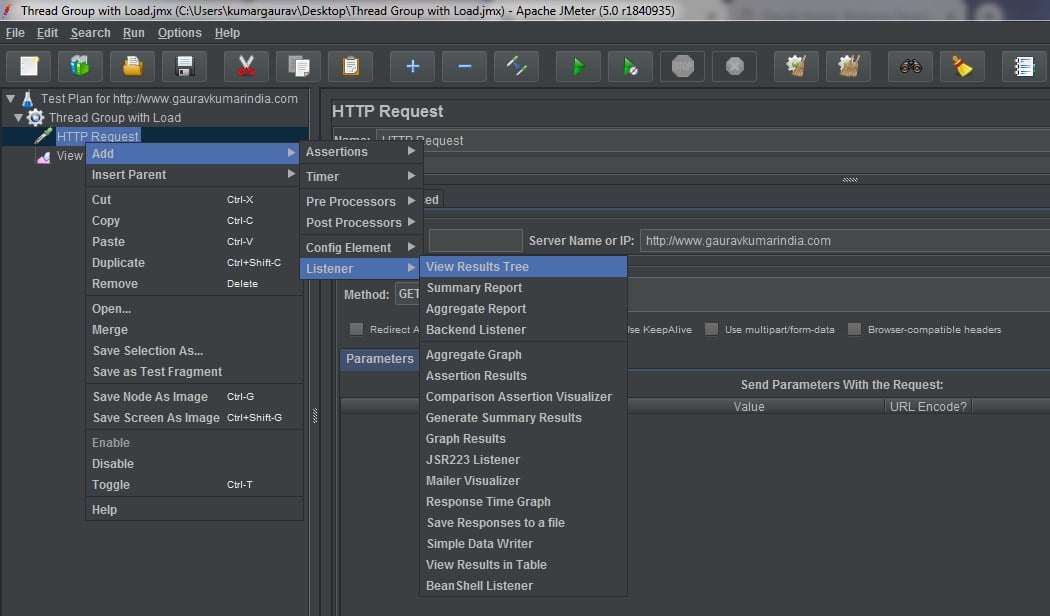
Task: Check the Redirect Automatically checkbox
Action: (356, 329)
